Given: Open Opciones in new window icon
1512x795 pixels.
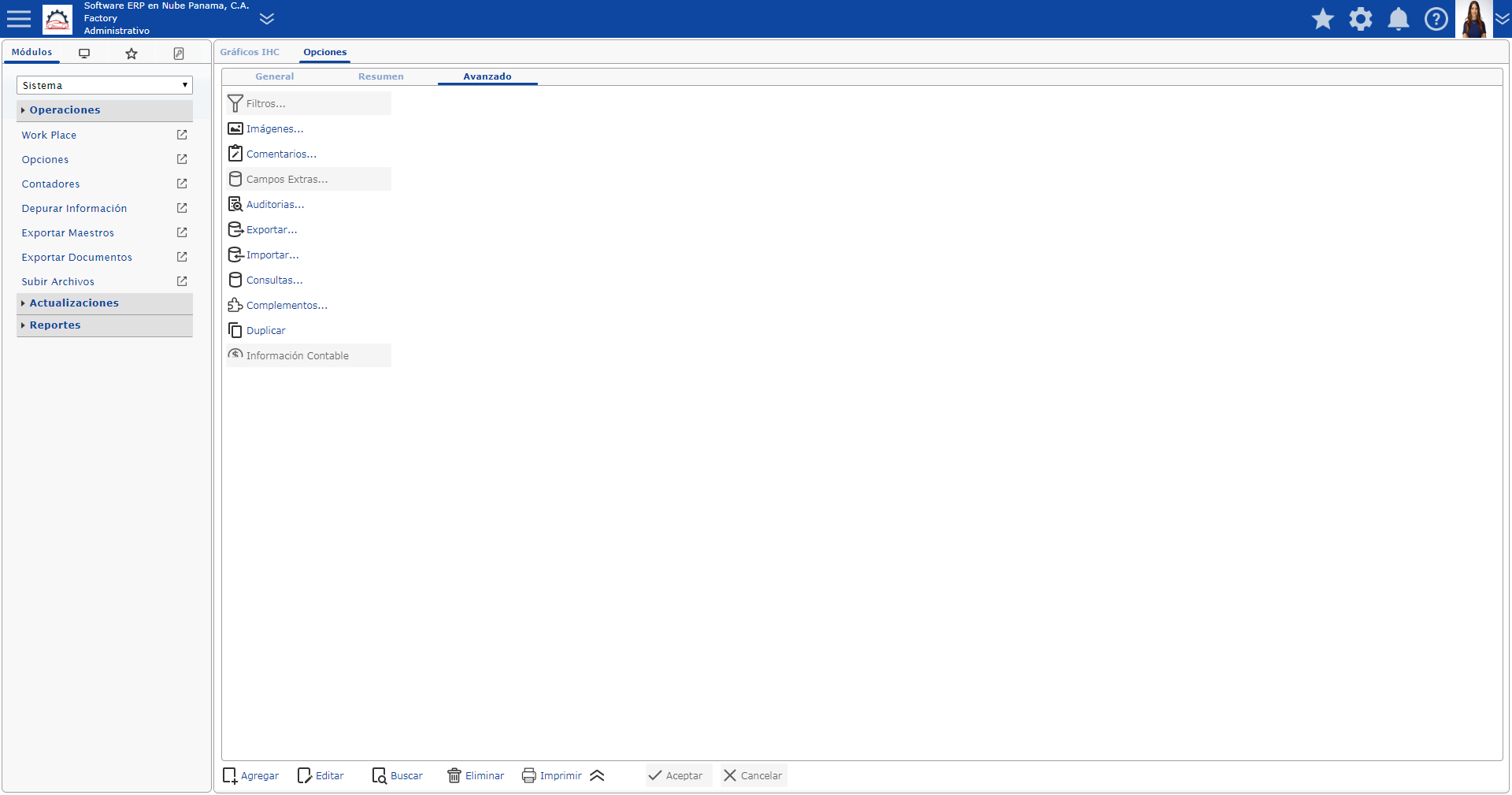Looking at the screenshot, I should tap(182, 159).
